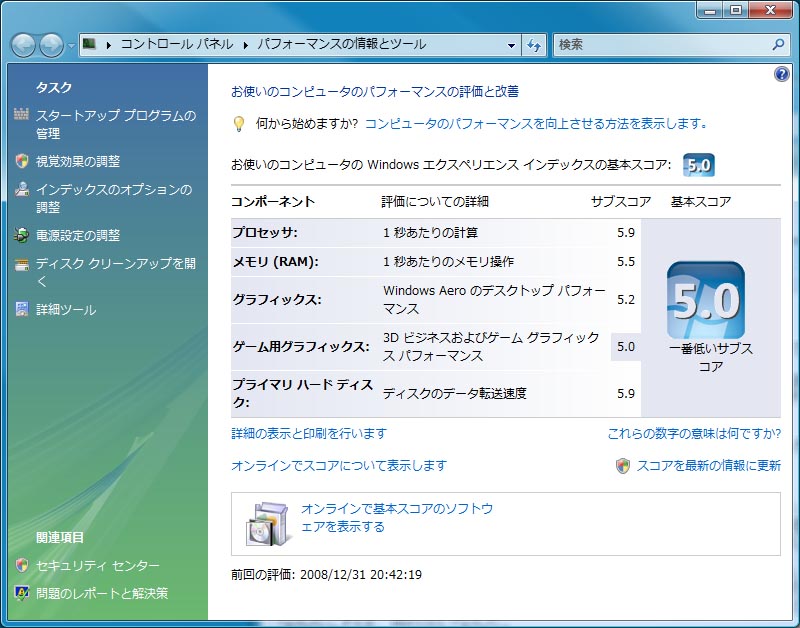Click the サブスコア column header
This screenshot has width=800, height=628.
tap(621, 202)
